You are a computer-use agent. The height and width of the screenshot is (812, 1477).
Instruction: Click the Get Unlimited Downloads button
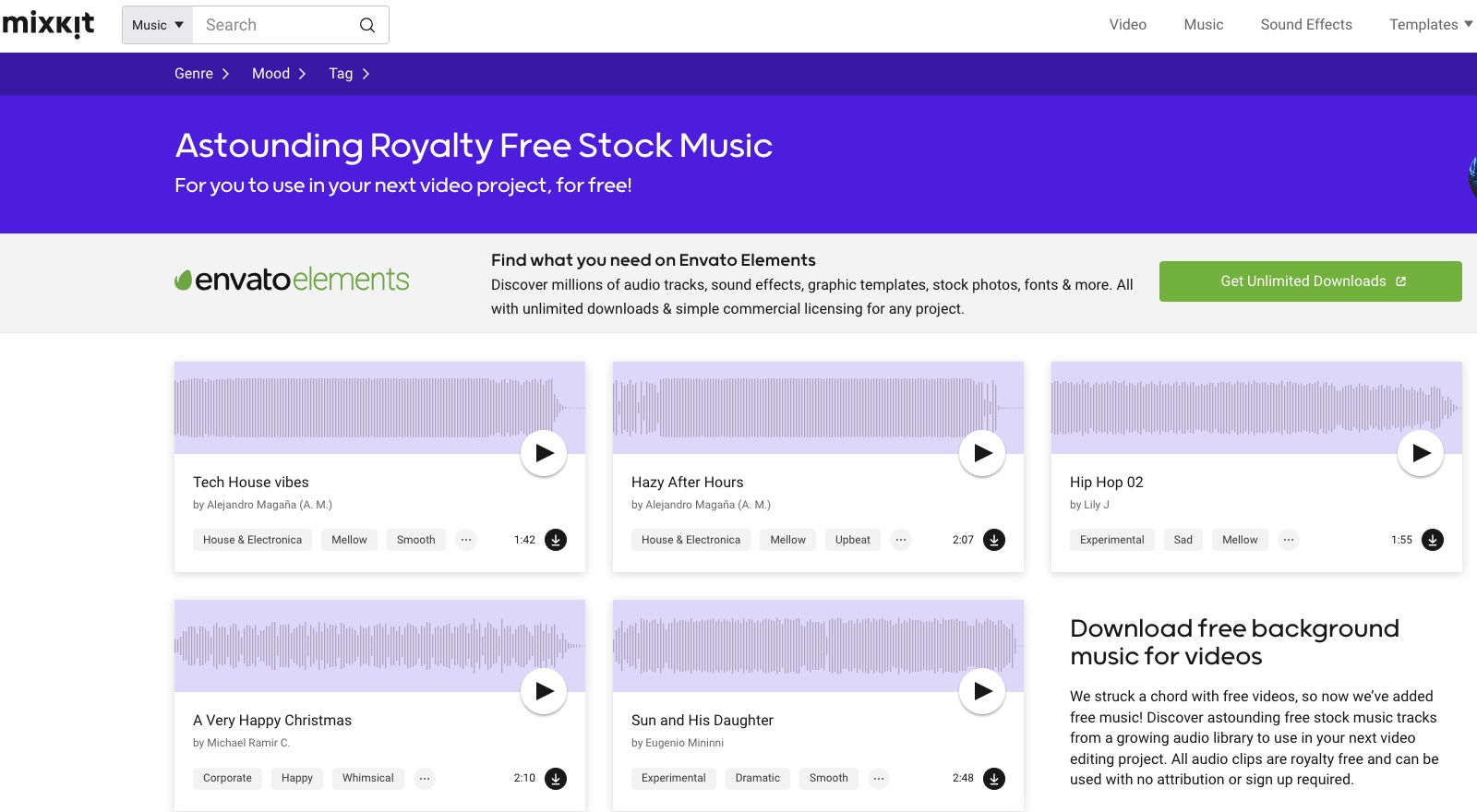[1310, 281]
